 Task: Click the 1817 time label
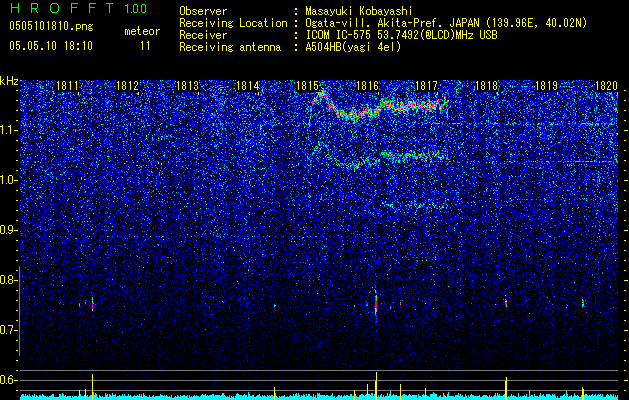[x=427, y=86]
